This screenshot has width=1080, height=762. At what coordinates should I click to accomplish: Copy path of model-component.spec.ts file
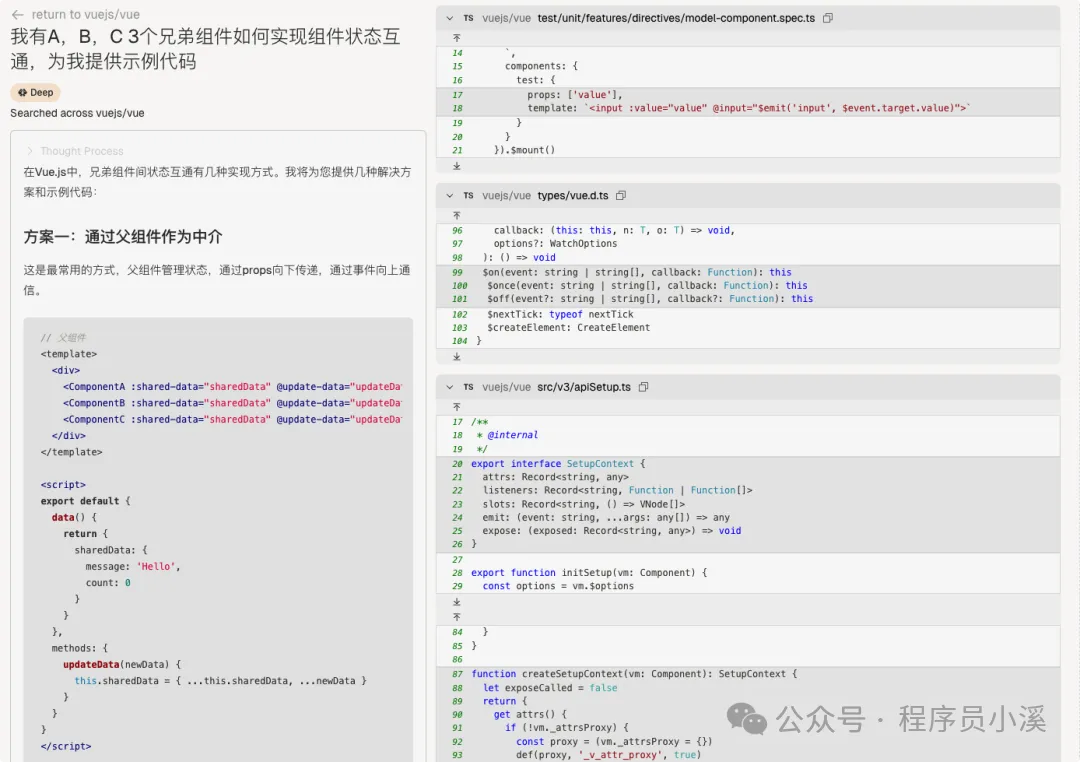click(828, 18)
